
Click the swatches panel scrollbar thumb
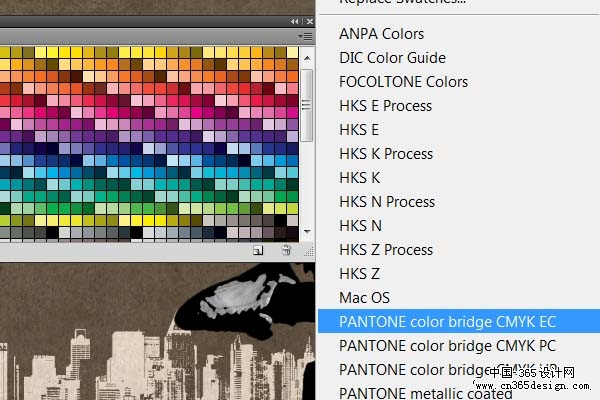coord(307,105)
